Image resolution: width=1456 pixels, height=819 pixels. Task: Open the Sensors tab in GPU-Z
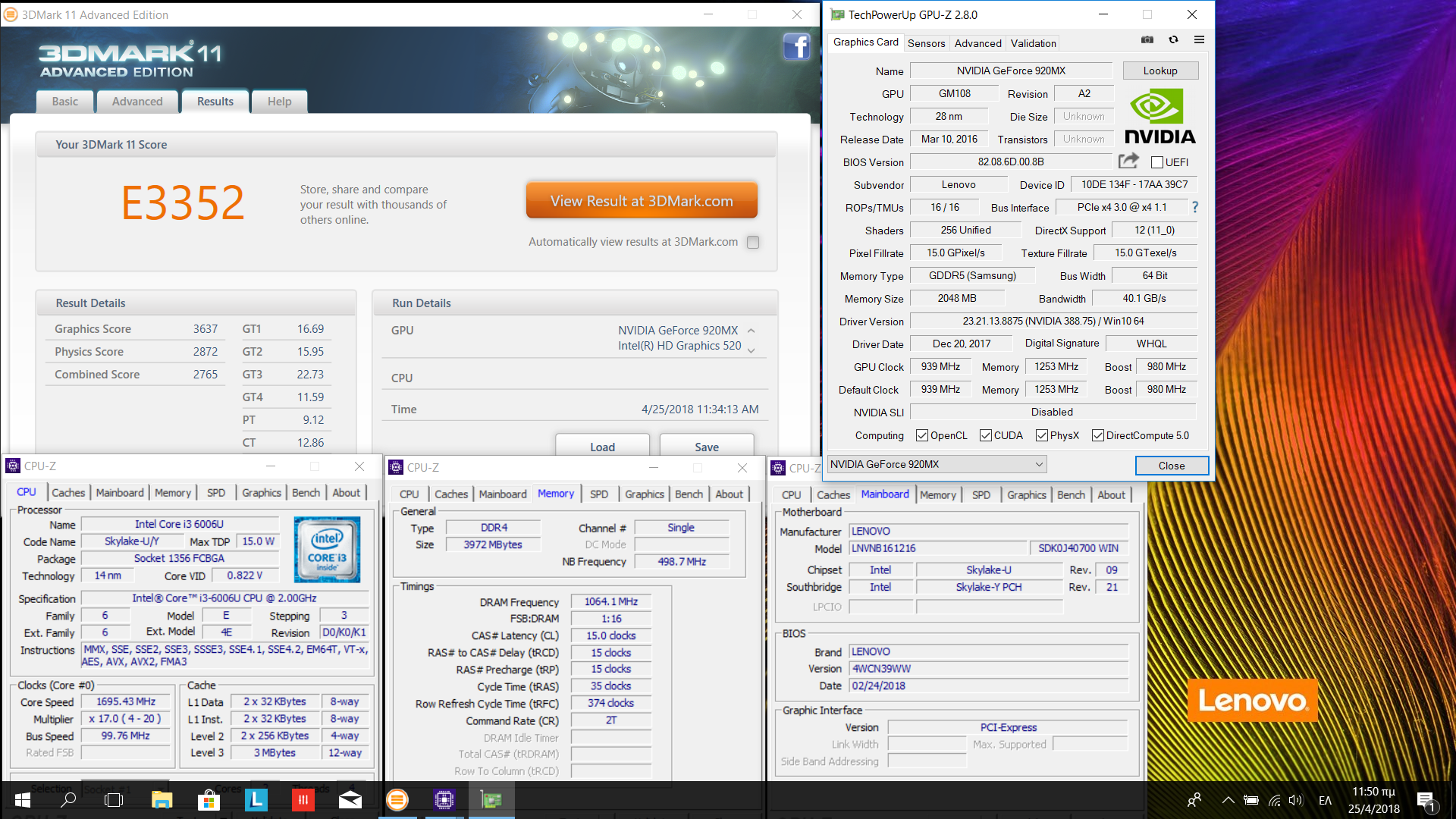point(926,43)
